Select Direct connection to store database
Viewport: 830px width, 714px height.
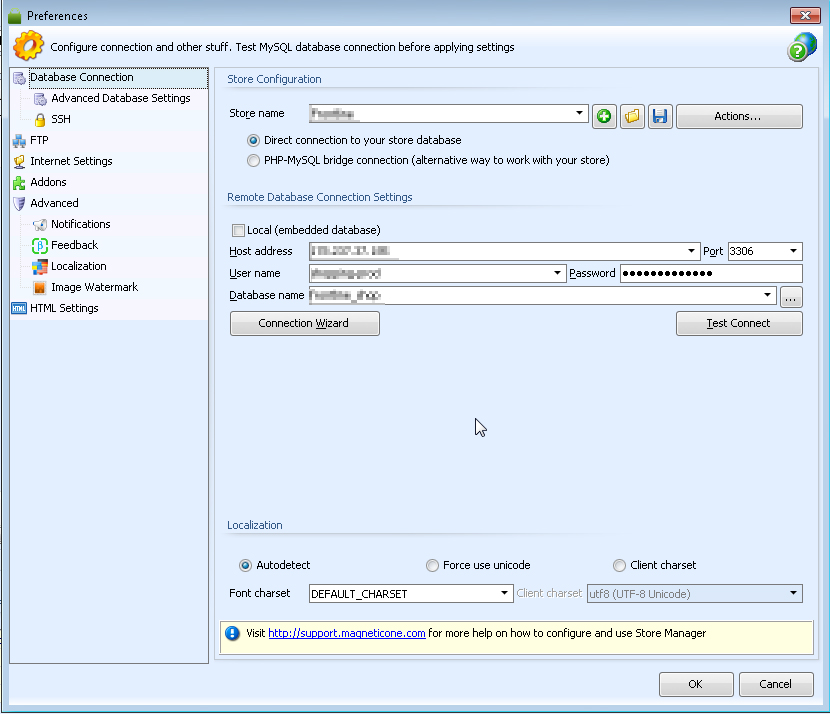point(254,140)
